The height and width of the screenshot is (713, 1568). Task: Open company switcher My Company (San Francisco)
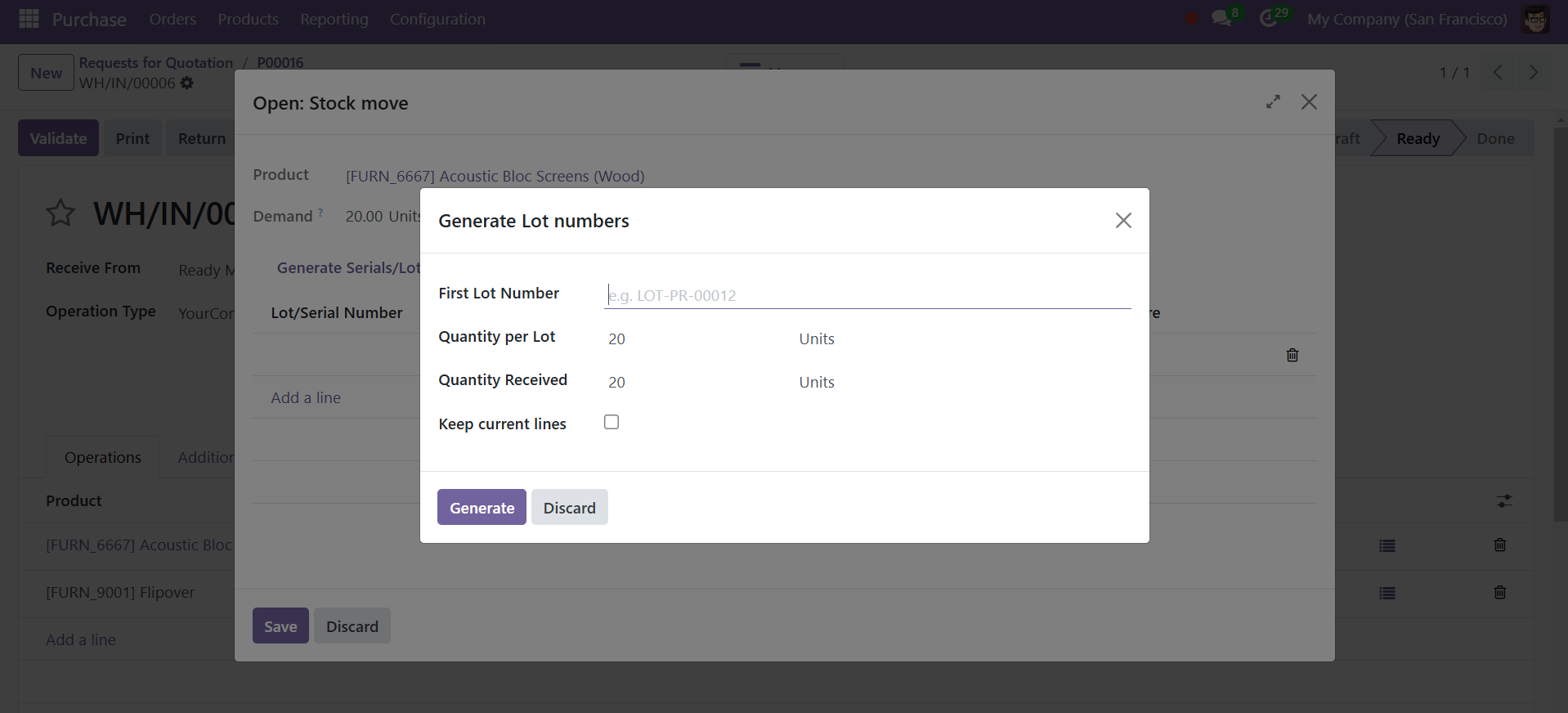pyautogui.click(x=1407, y=19)
